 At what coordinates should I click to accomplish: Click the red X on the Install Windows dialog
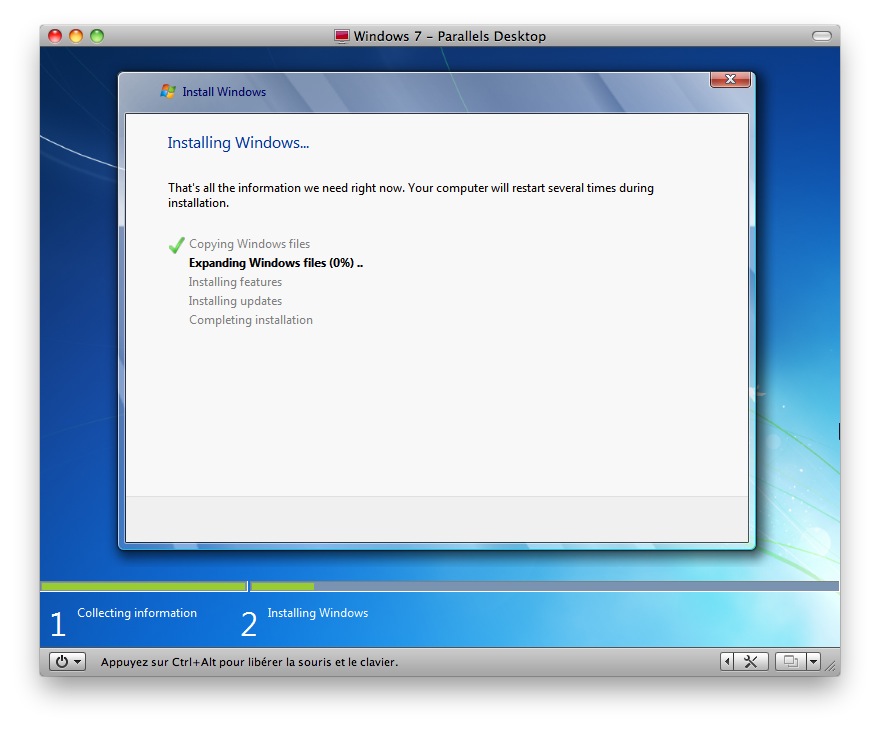tap(729, 79)
